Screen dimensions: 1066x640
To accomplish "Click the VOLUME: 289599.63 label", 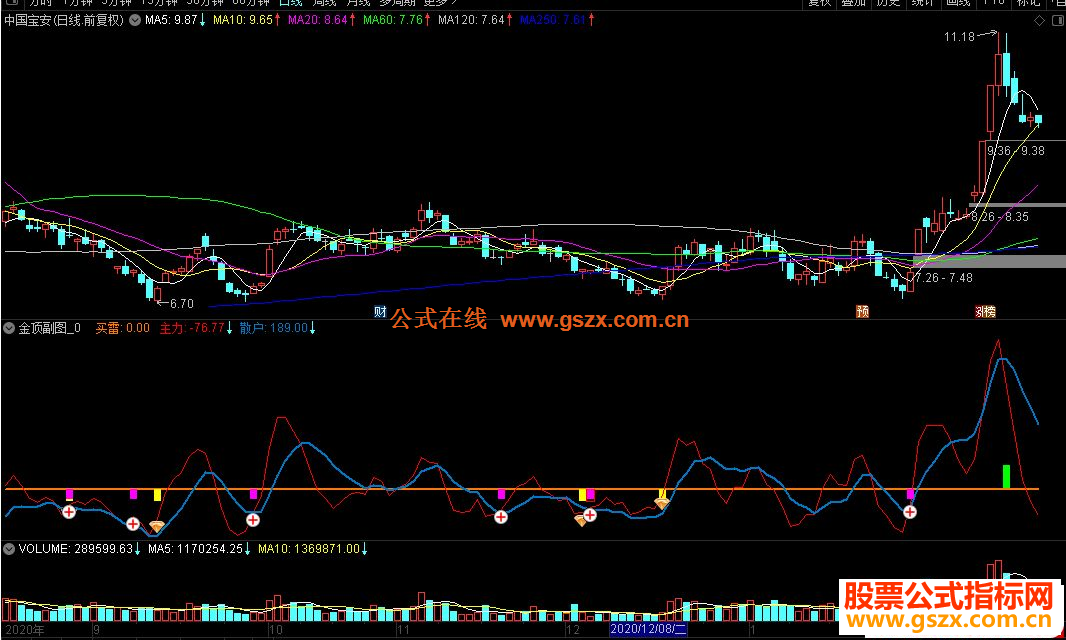I will [75, 549].
